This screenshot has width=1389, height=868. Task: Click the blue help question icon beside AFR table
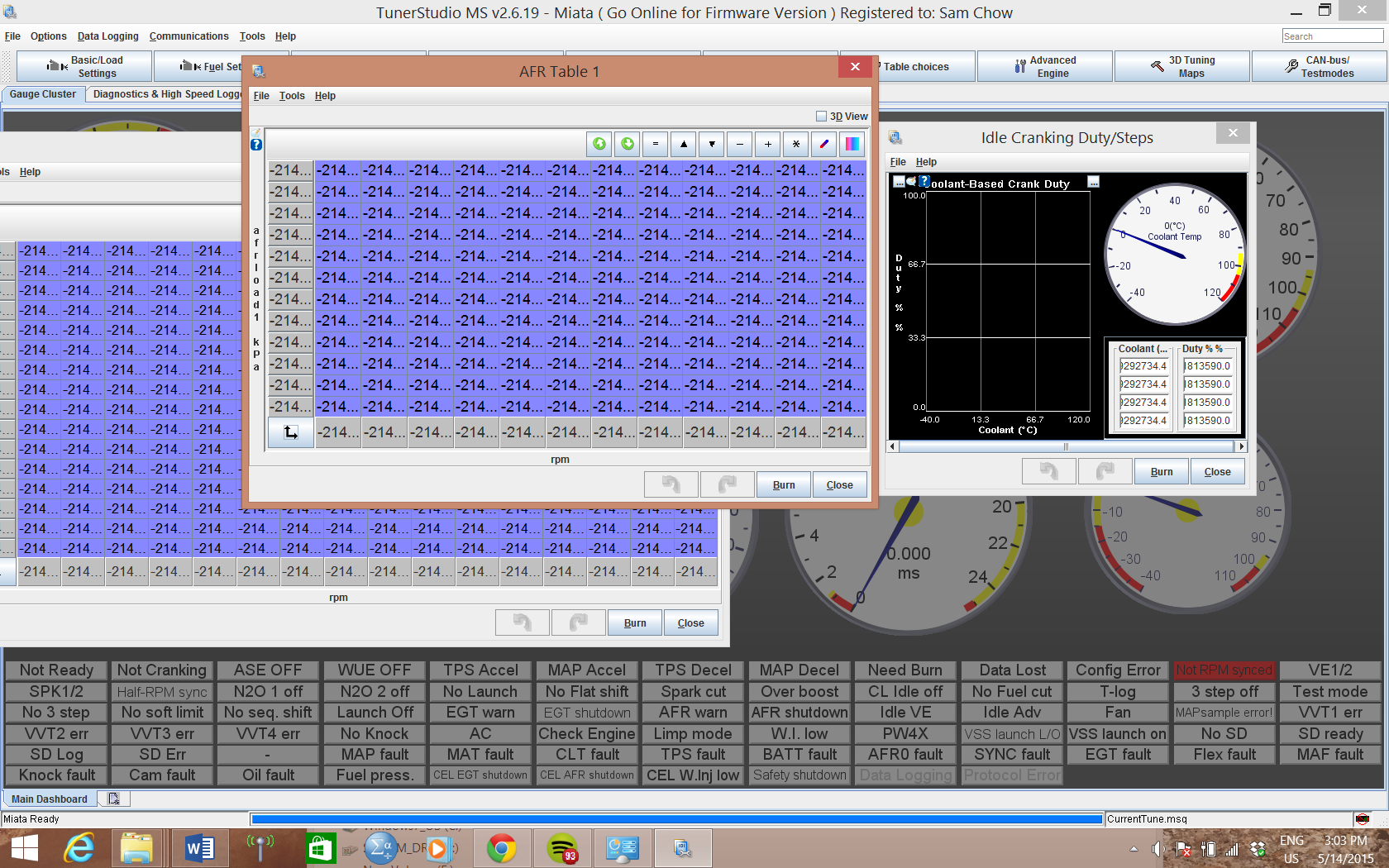click(256, 145)
